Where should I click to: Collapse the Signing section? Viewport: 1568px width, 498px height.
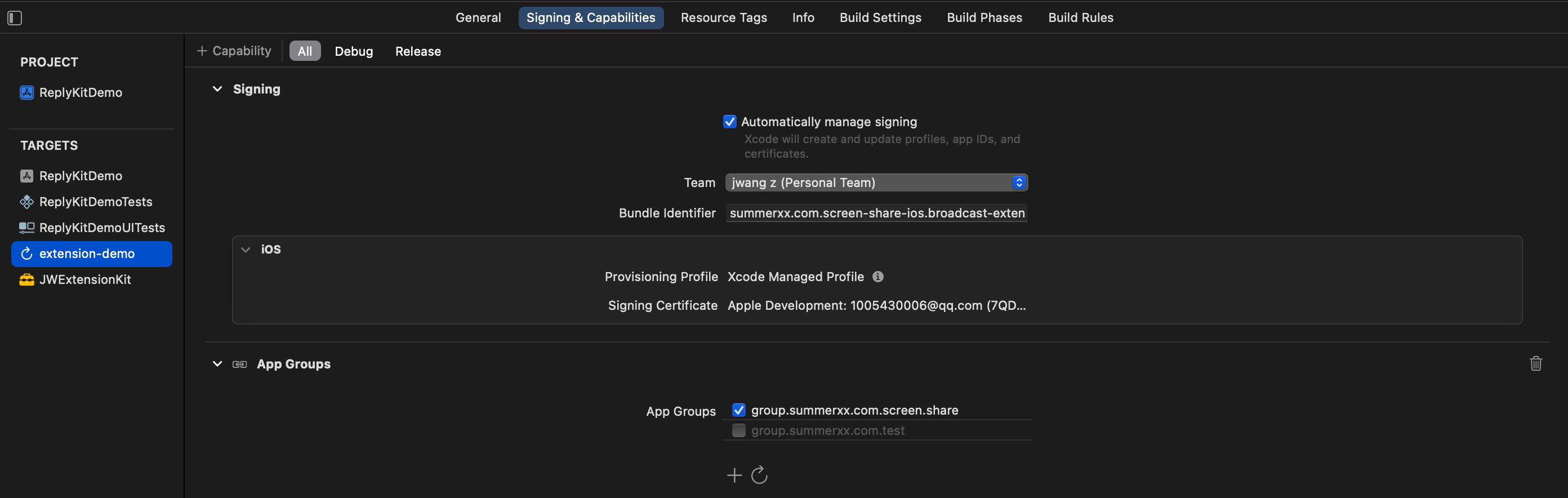217,89
